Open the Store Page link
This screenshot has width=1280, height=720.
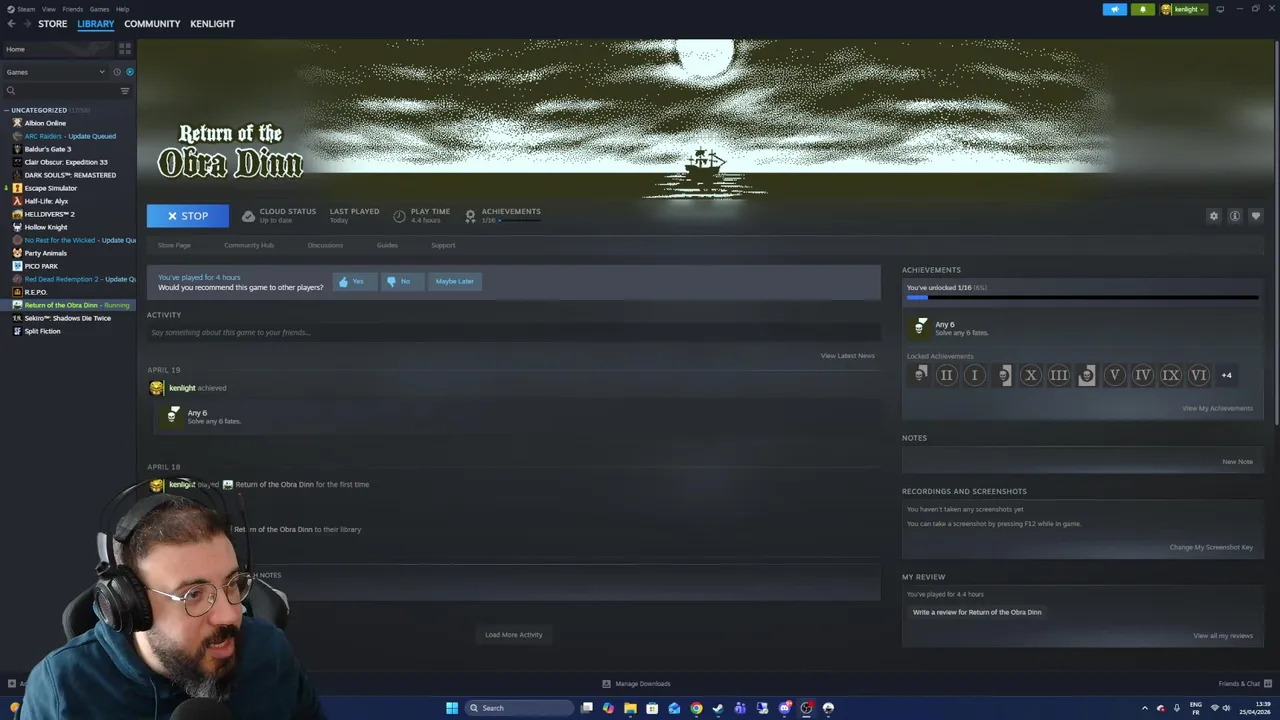click(174, 245)
